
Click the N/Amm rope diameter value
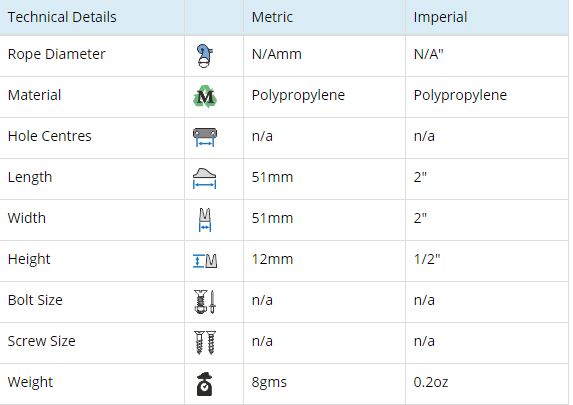point(277,54)
